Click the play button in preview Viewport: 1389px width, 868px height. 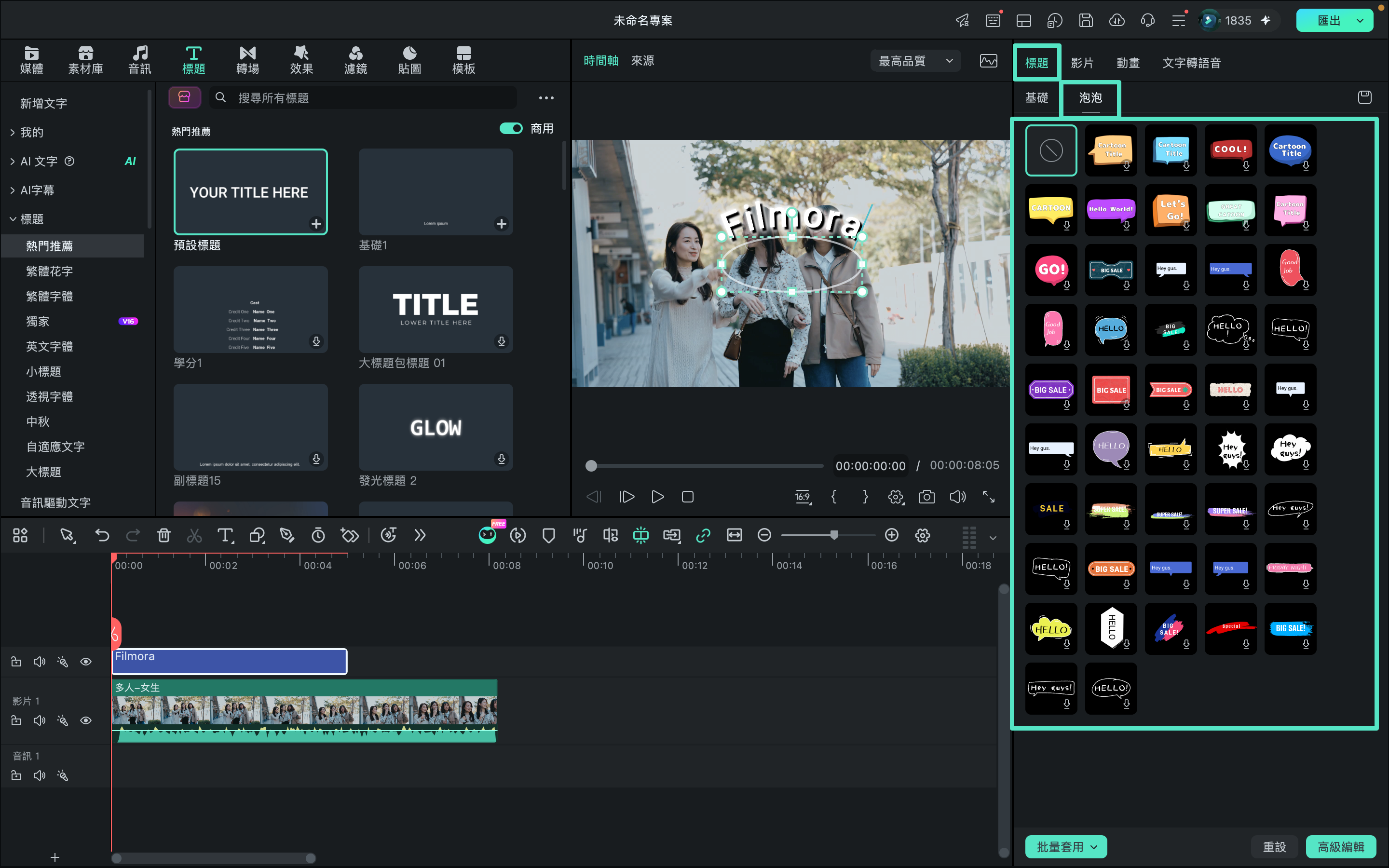pyautogui.click(x=657, y=497)
